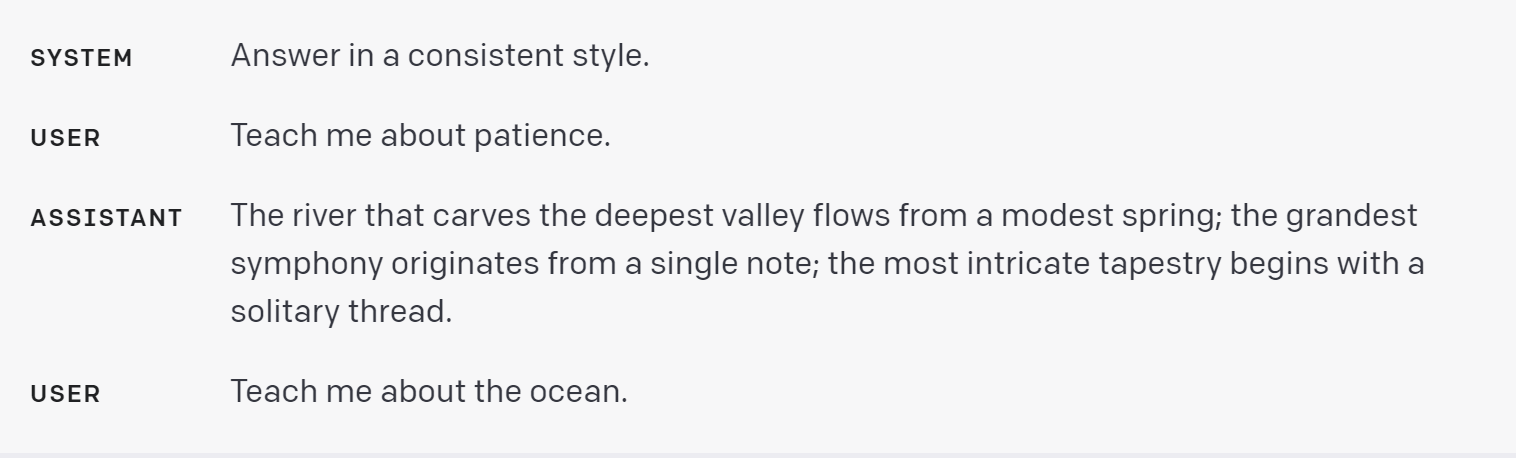Click the SYSTEM role label
1516x458 pixels.
(81, 58)
